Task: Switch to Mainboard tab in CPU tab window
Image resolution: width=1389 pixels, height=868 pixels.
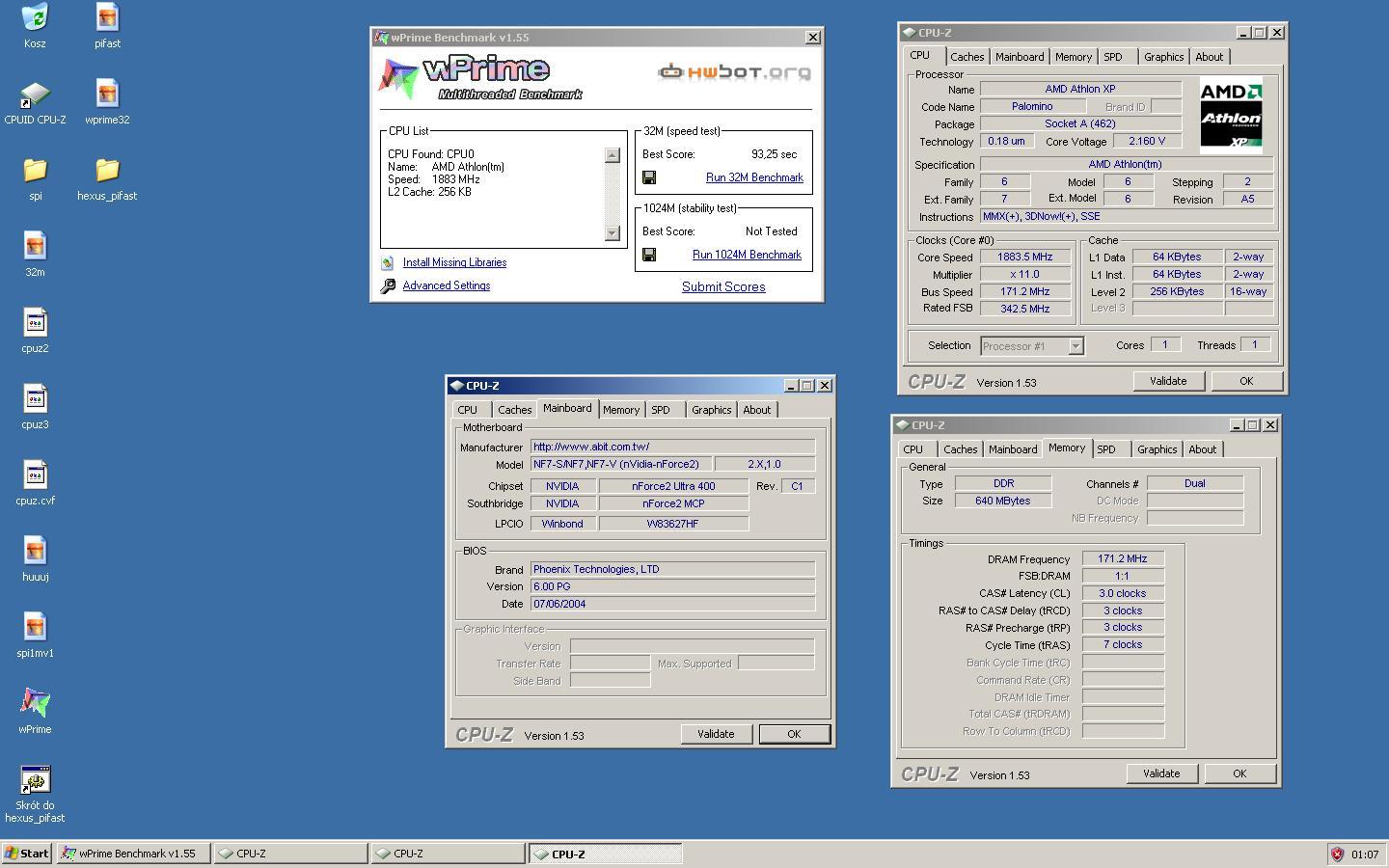Action: pyautogui.click(x=1020, y=57)
